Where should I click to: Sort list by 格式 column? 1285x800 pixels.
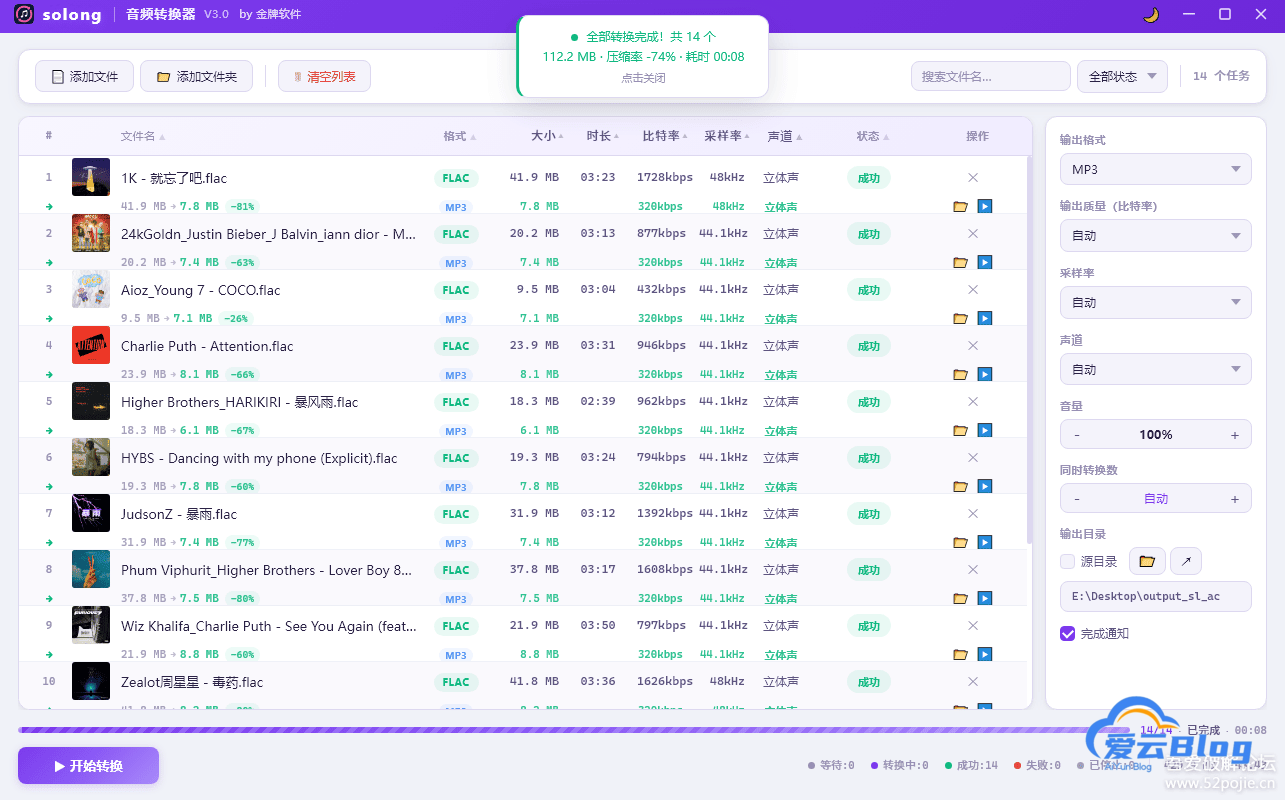click(x=460, y=136)
